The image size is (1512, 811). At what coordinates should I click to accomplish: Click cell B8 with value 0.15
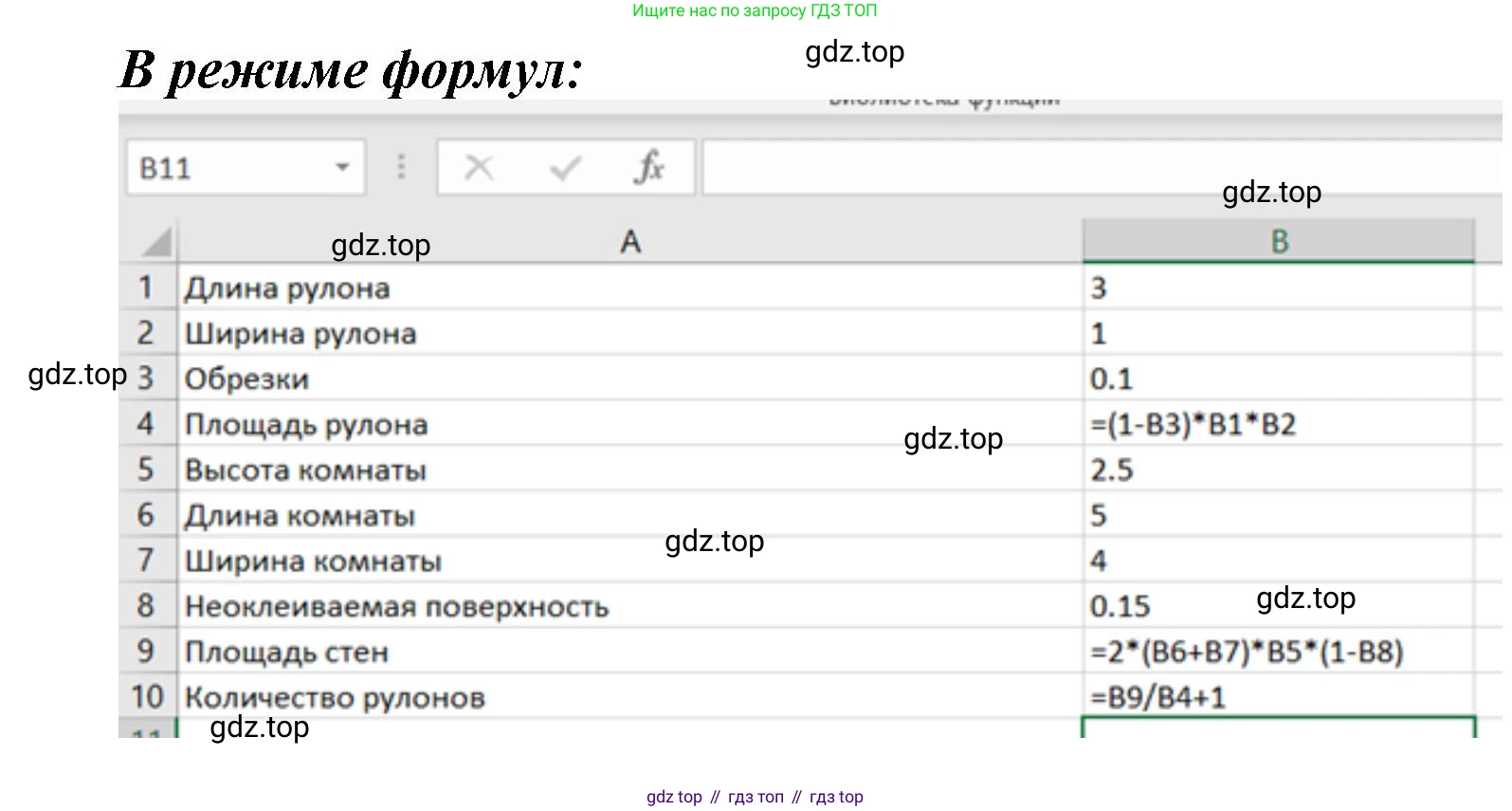click(x=1279, y=605)
